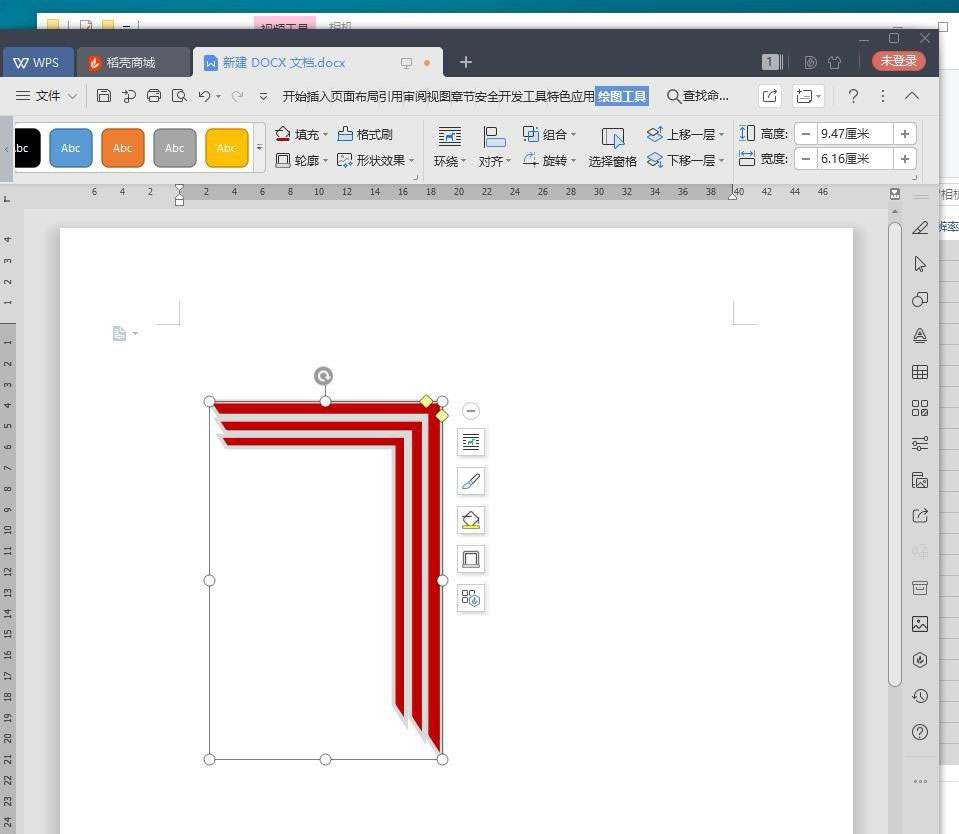The width and height of the screenshot is (959, 834).
Task: Click Bring Forward (上移一层) button
Action: click(x=685, y=134)
